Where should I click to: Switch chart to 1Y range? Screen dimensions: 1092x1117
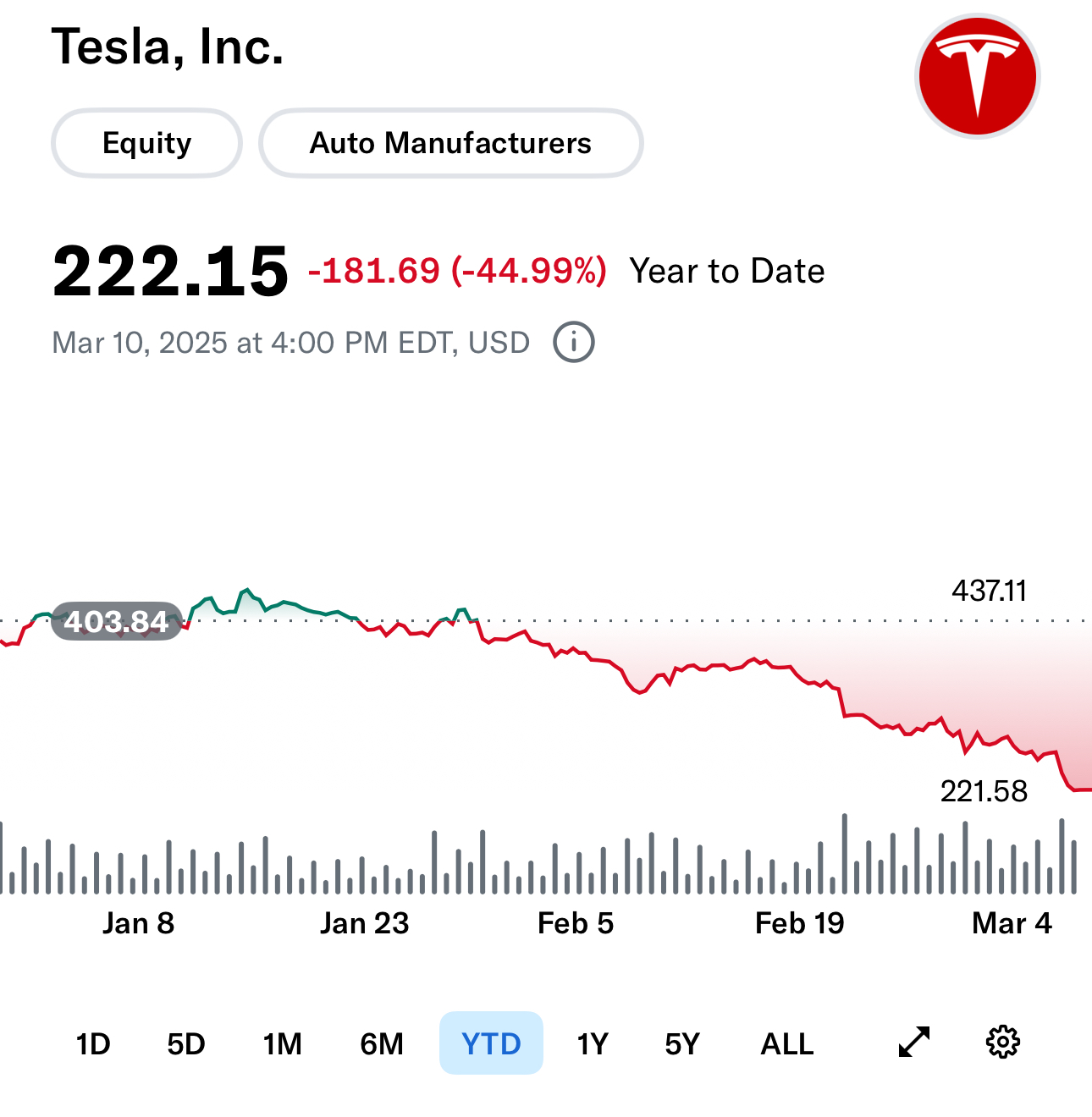coord(593,1043)
